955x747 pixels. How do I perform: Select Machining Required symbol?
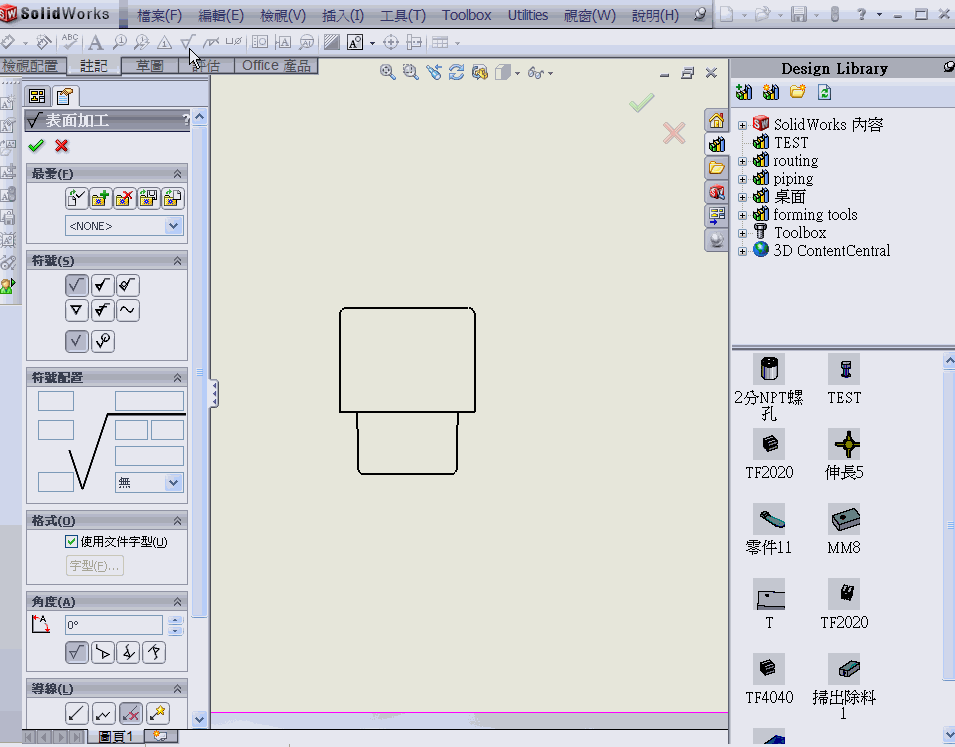[x=102, y=285]
